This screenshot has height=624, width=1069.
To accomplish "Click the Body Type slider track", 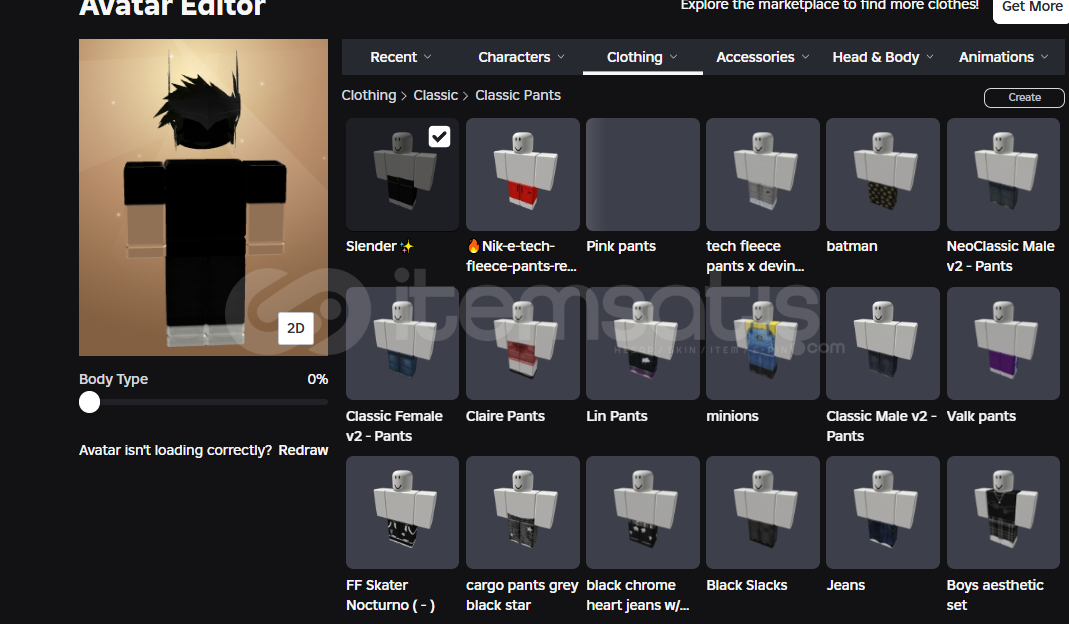I will coord(203,402).
